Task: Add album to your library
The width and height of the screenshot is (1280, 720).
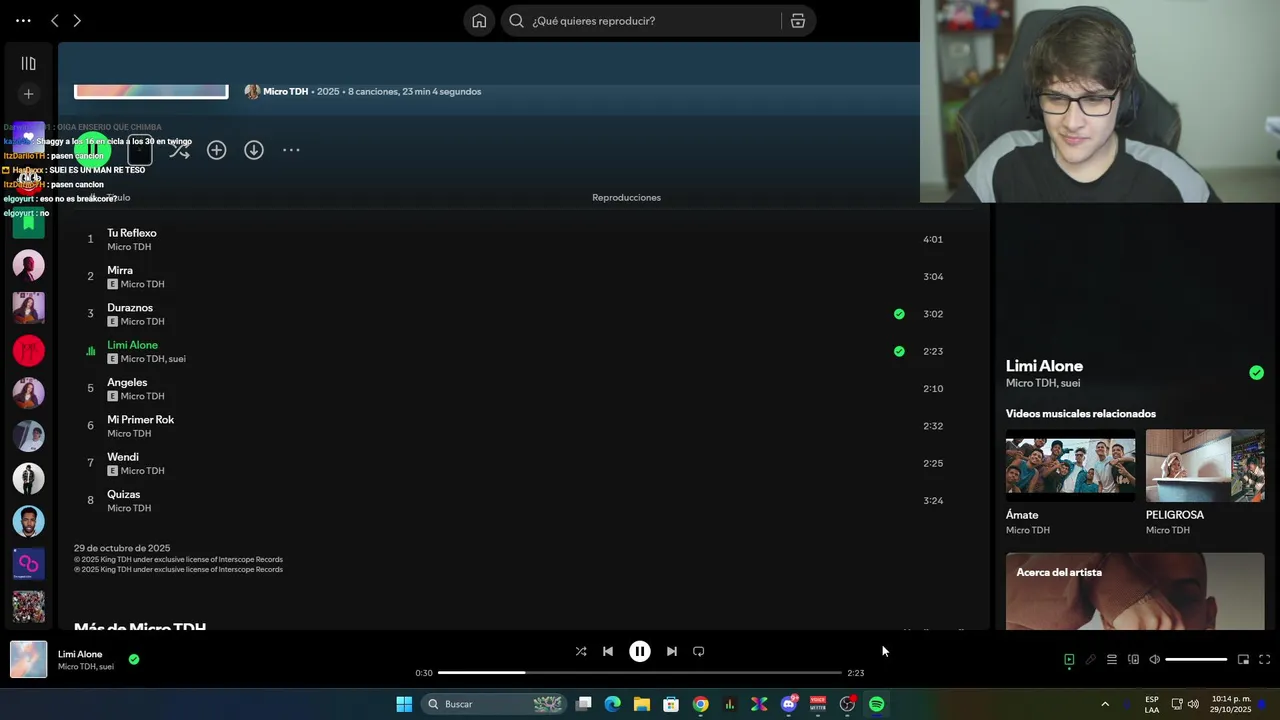Action: click(216, 150)
